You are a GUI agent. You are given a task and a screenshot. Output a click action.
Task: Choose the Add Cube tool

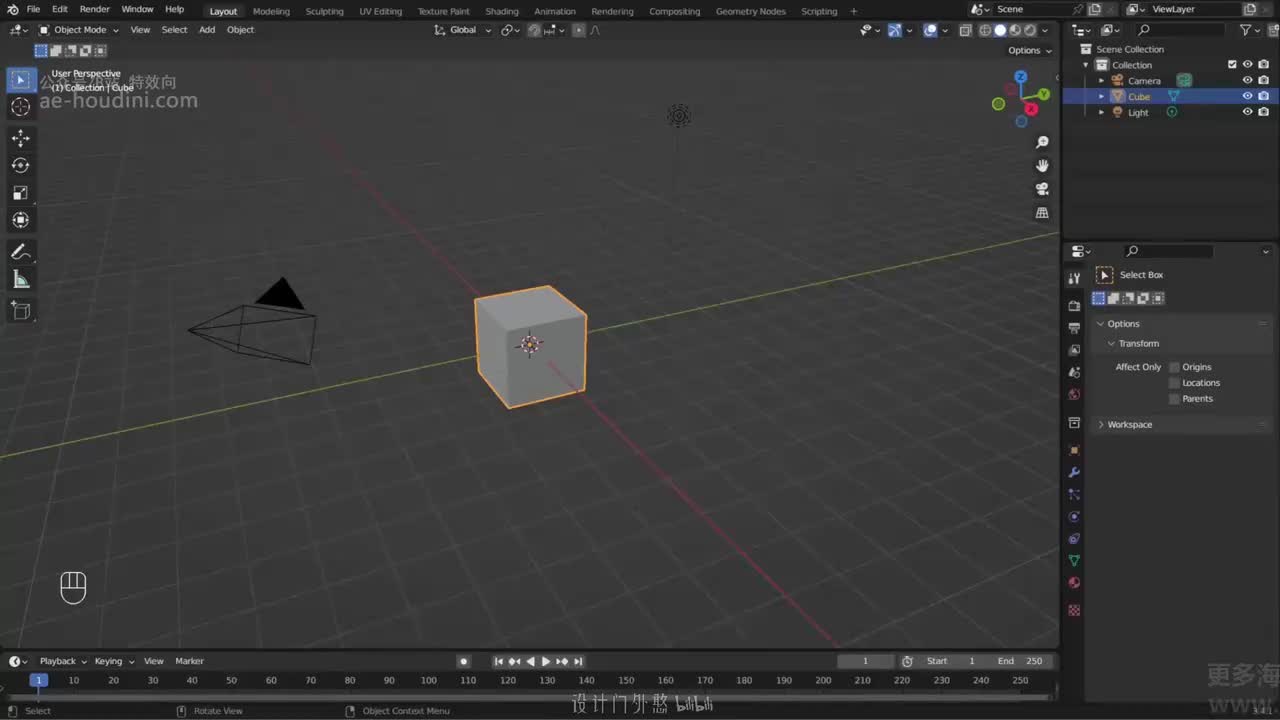[x=20, y=311]
